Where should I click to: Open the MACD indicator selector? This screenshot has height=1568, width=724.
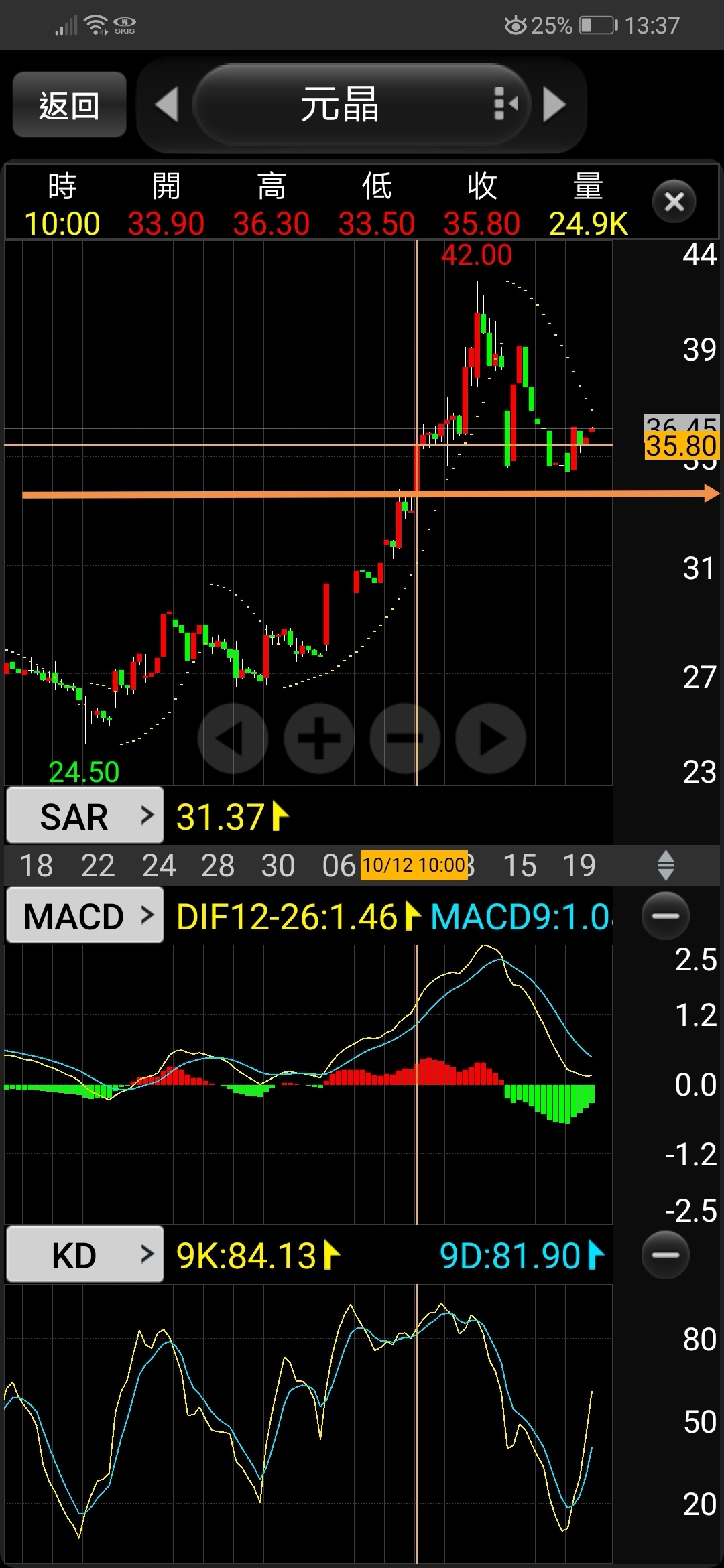pos(85,915)
